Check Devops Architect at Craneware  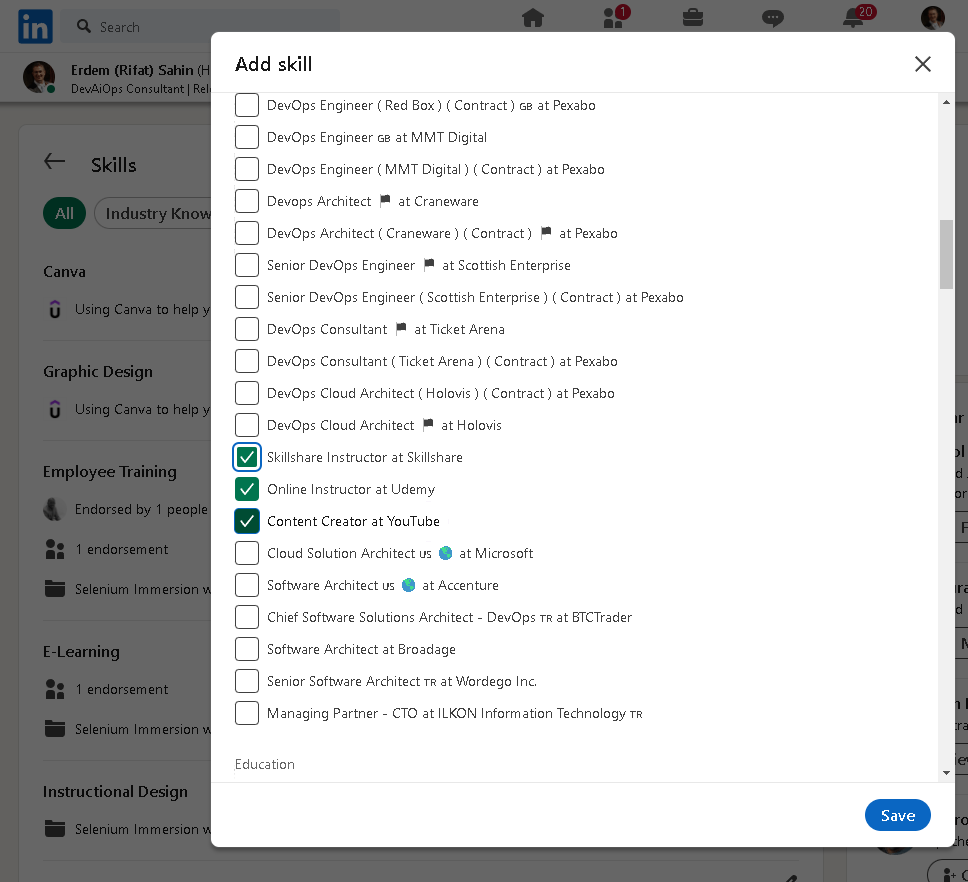point(246,201)
